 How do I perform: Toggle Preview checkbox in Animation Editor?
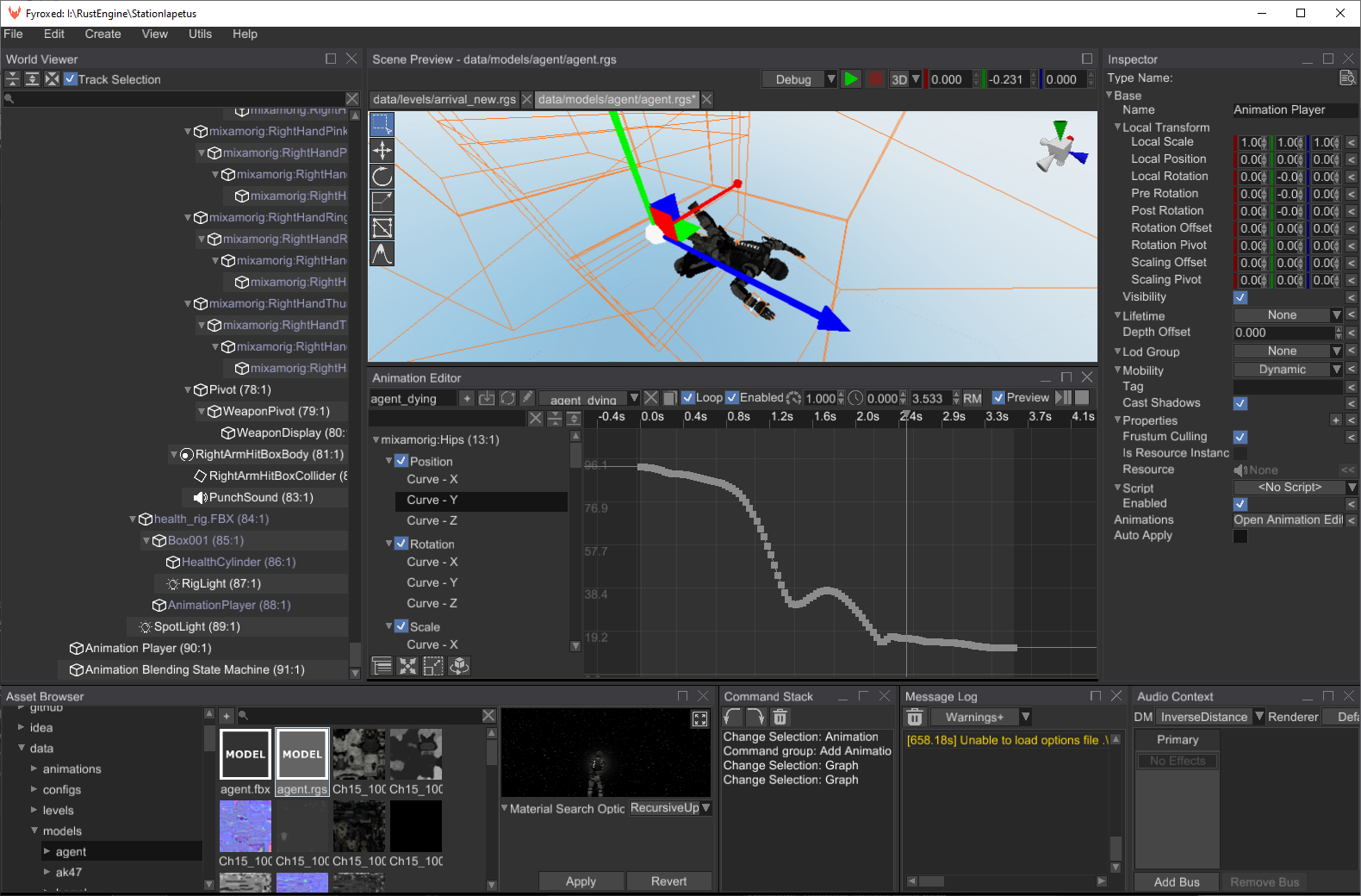click(998, 397)
